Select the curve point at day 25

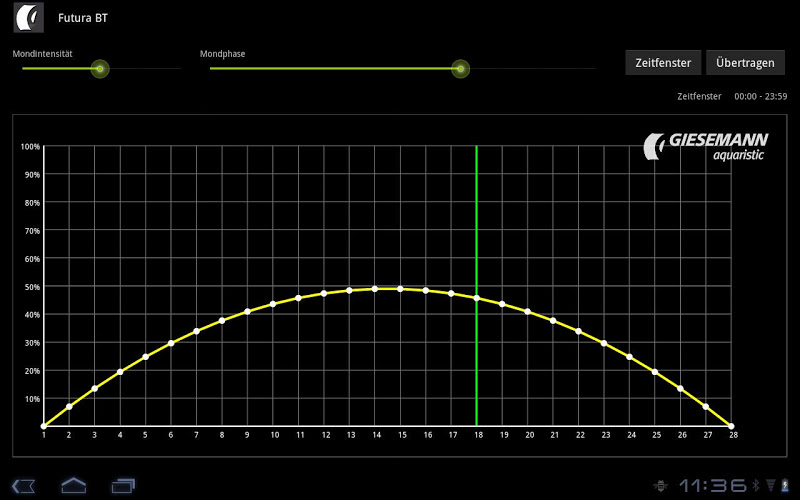click(655, 372)
